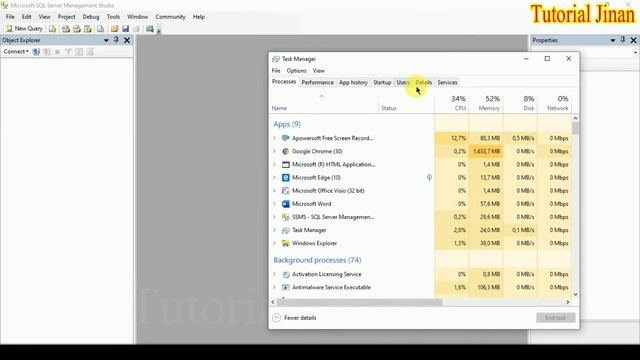The height and width of the screenshot is (360, 640).
Task: Click the Microsoft Edge icon in the process list
Action: tap(286, 178)
